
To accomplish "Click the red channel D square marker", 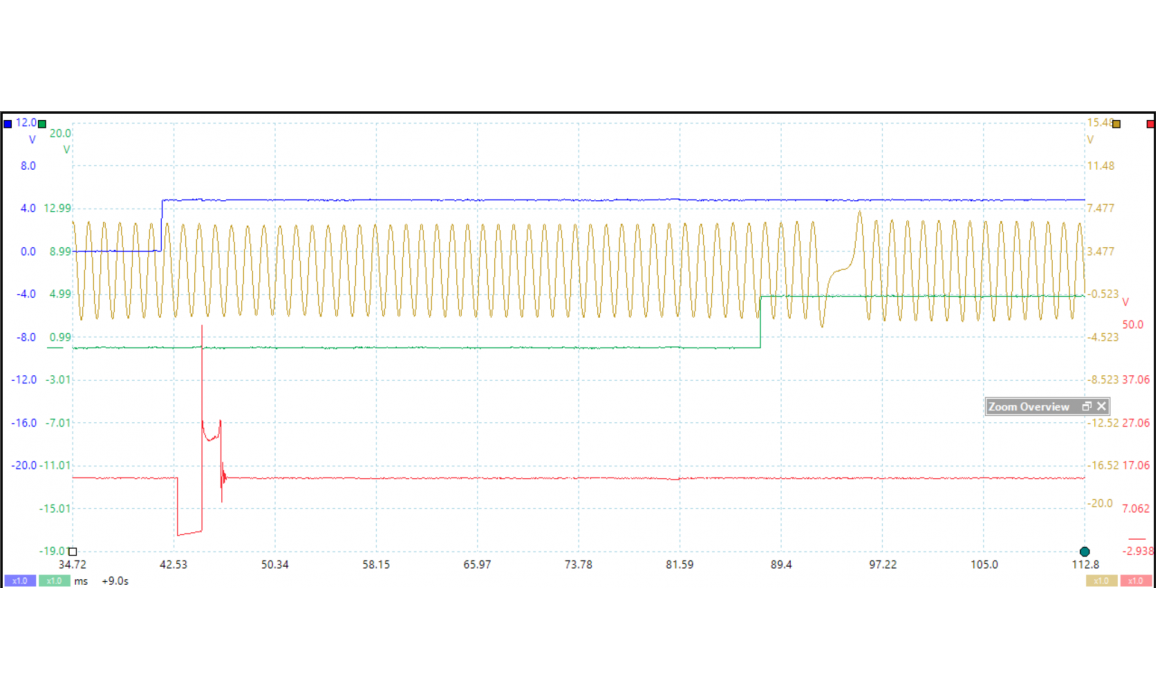I will (x=1150, y=124).
